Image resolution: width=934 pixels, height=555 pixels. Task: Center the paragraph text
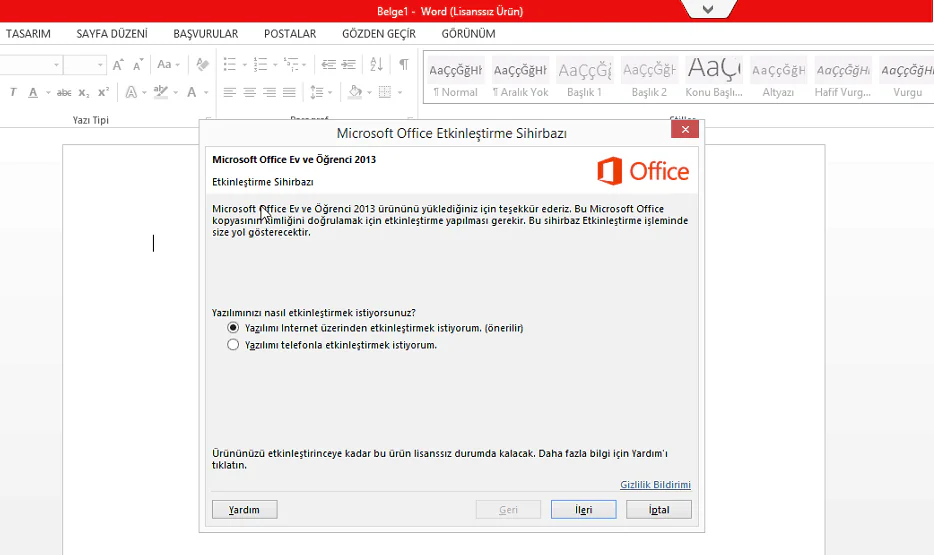tap(250, 92)
